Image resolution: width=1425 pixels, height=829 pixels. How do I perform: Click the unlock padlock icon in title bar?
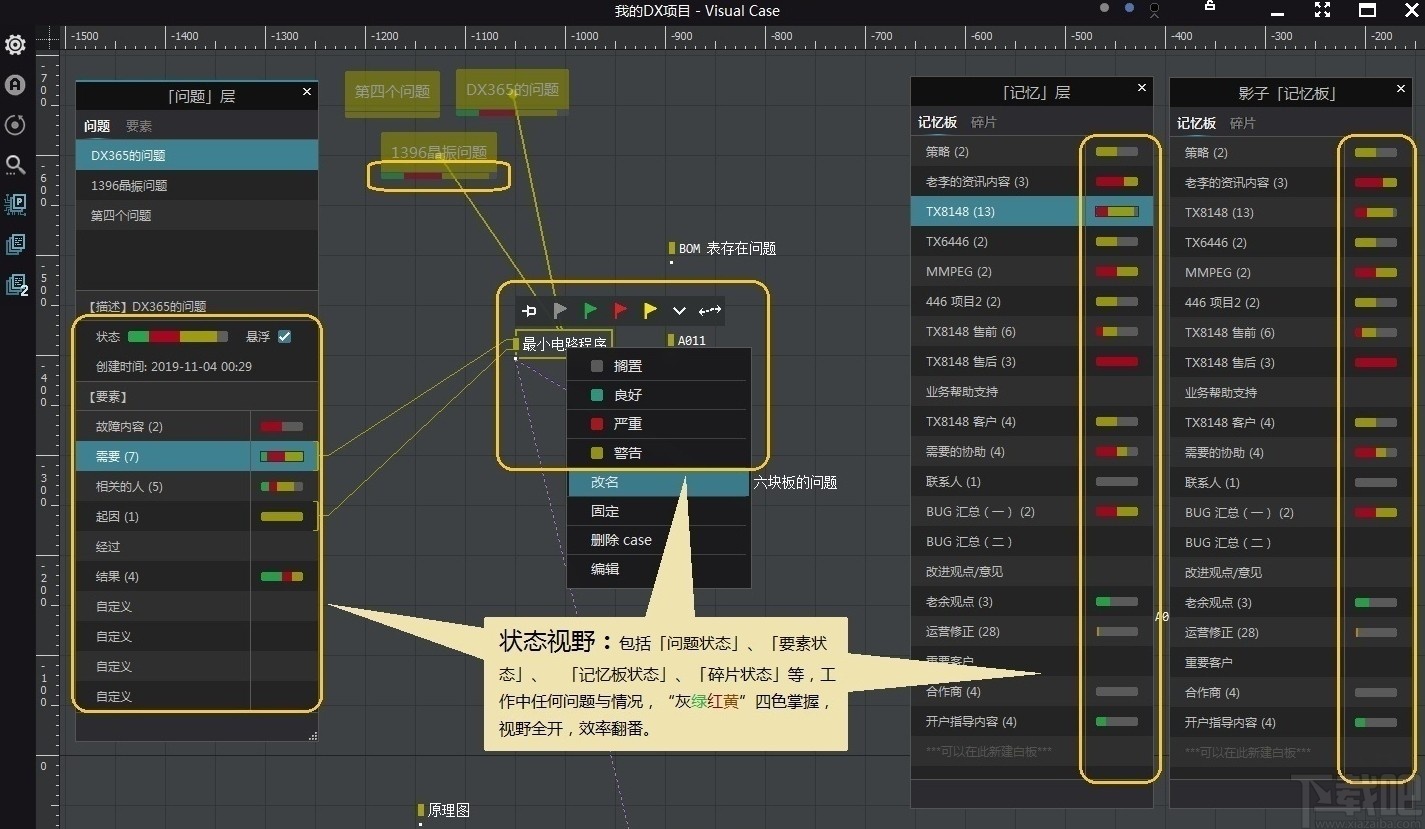coord(1210,7)
